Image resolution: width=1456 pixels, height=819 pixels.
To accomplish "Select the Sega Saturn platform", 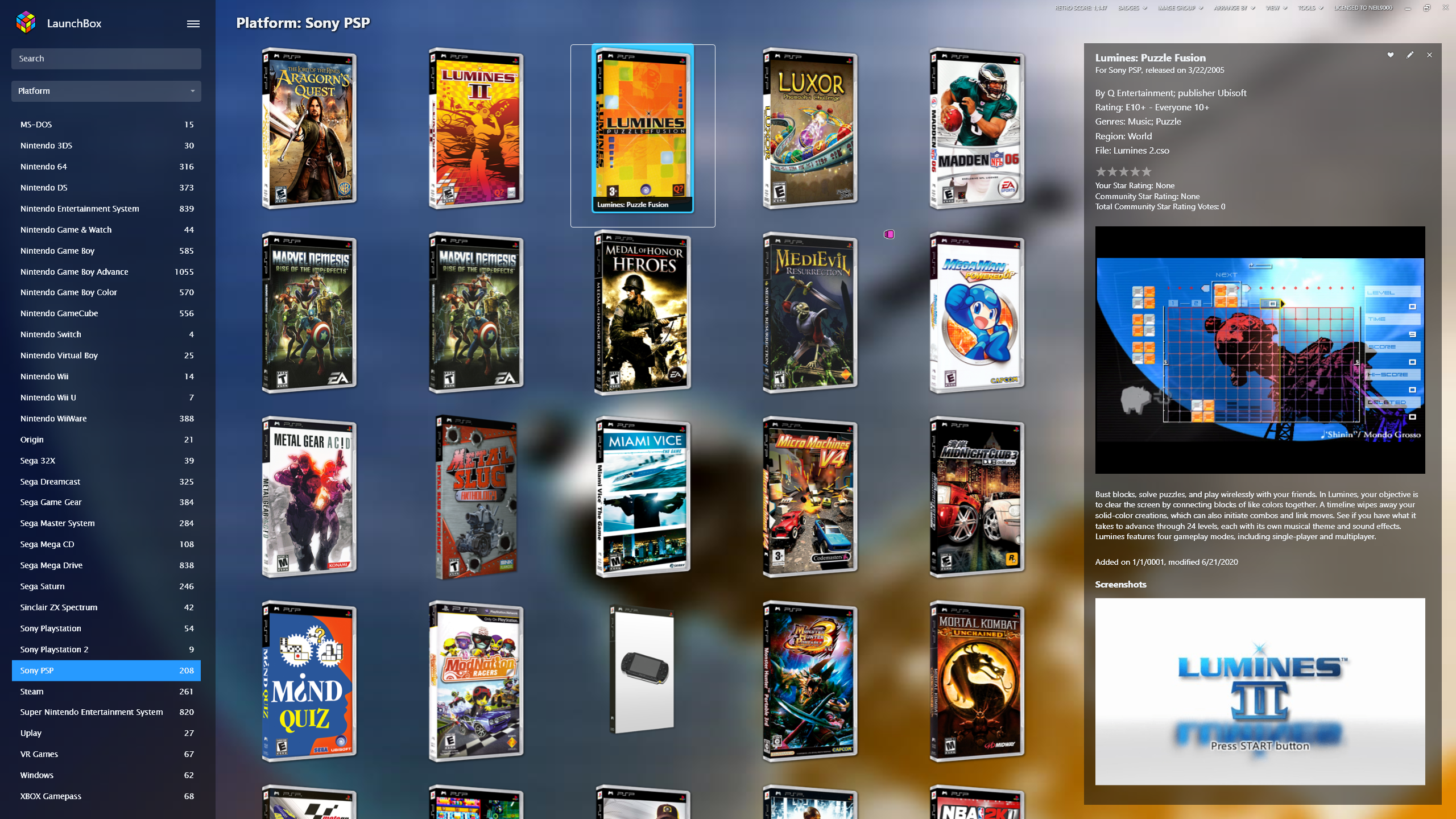I will pos(106,586).
